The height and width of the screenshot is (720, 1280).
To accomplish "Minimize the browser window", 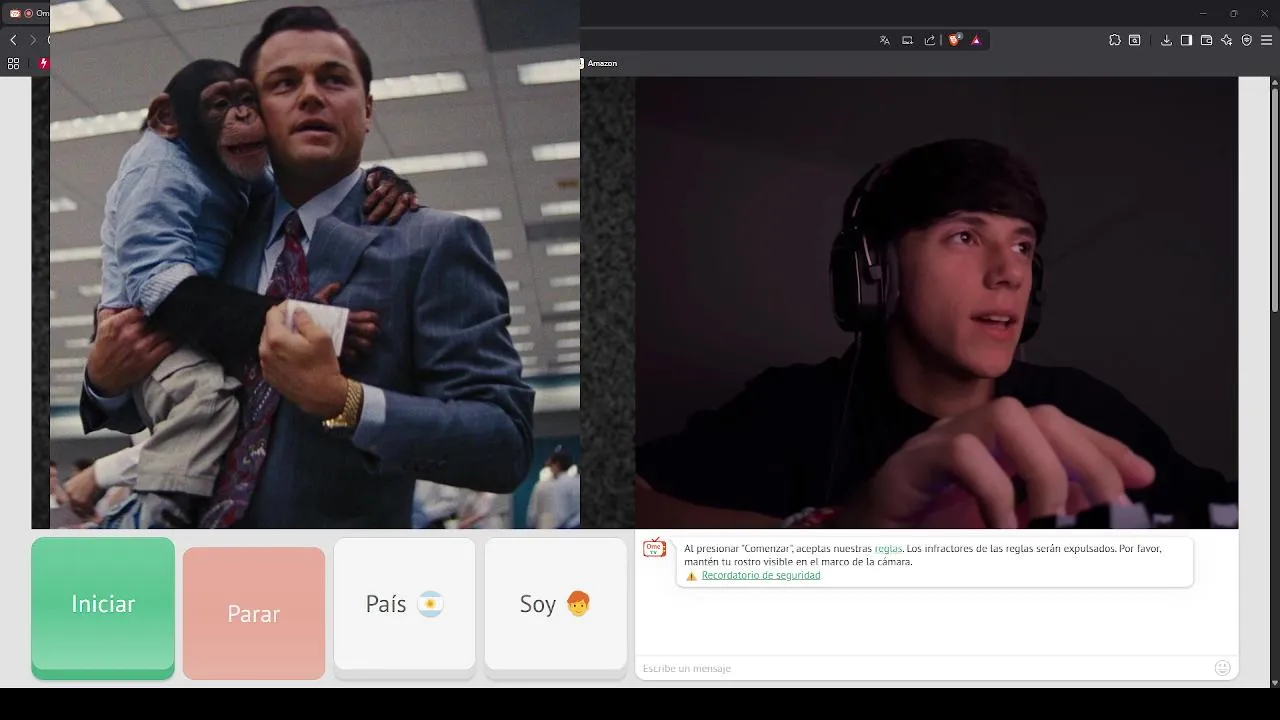I will click(x=1203, y=13).
